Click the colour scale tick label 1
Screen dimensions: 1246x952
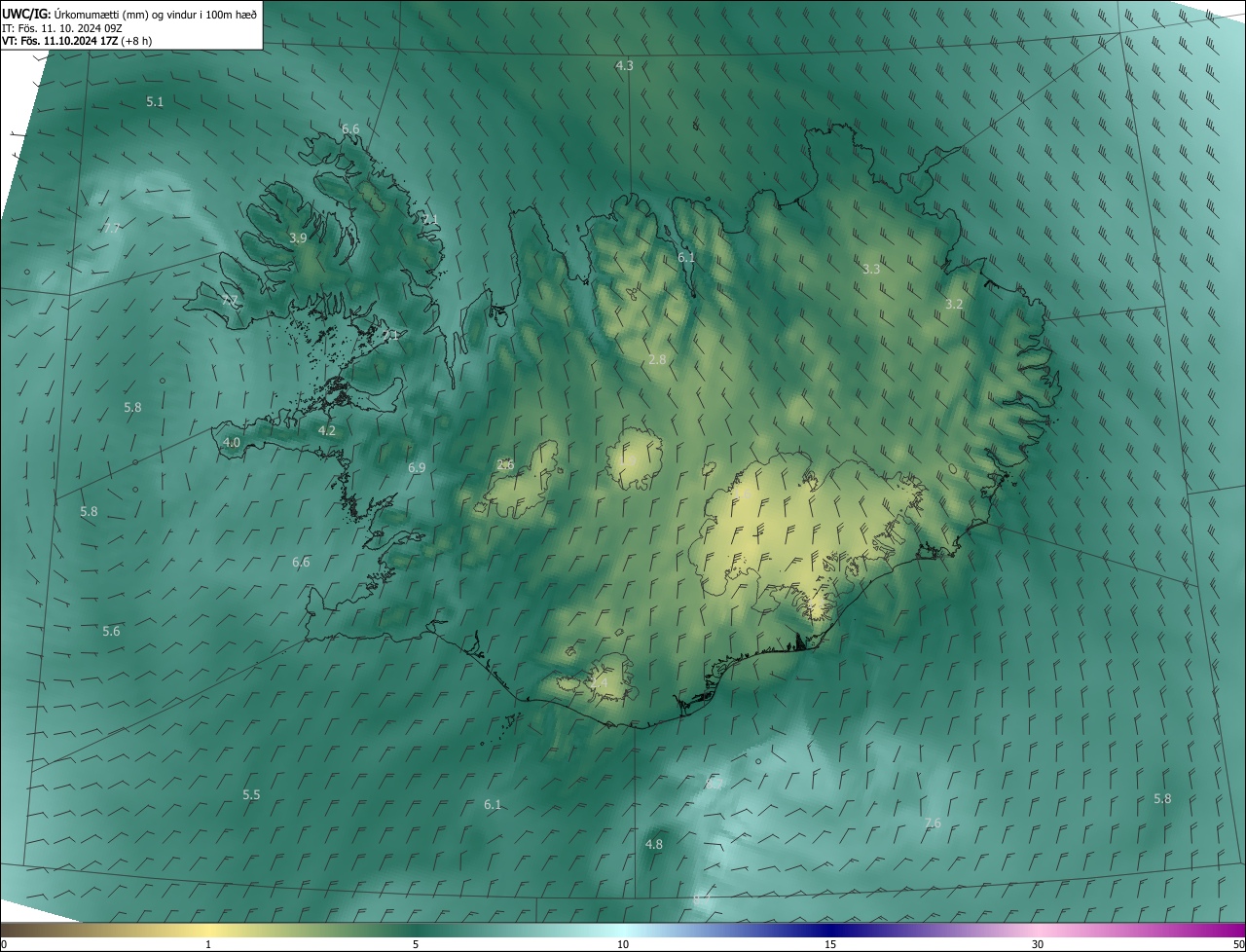tap(208, 945)
